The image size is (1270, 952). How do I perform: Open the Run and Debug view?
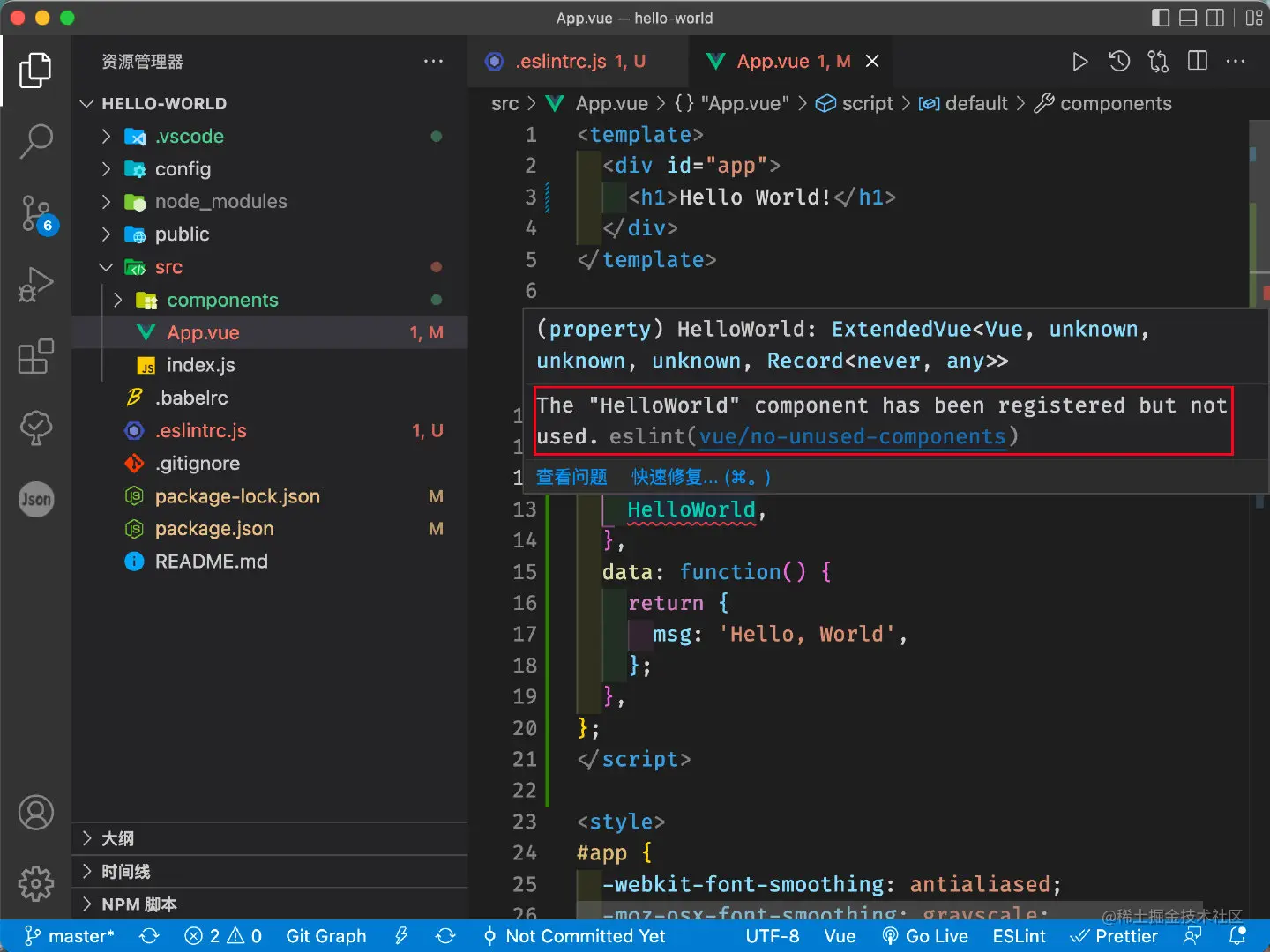[x=35, y=285]
